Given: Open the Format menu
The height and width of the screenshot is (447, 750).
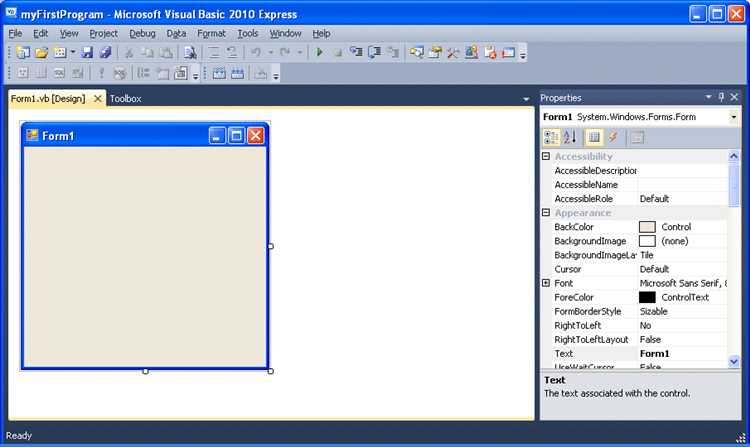Looking at the screenshot, I should [211, 33].
